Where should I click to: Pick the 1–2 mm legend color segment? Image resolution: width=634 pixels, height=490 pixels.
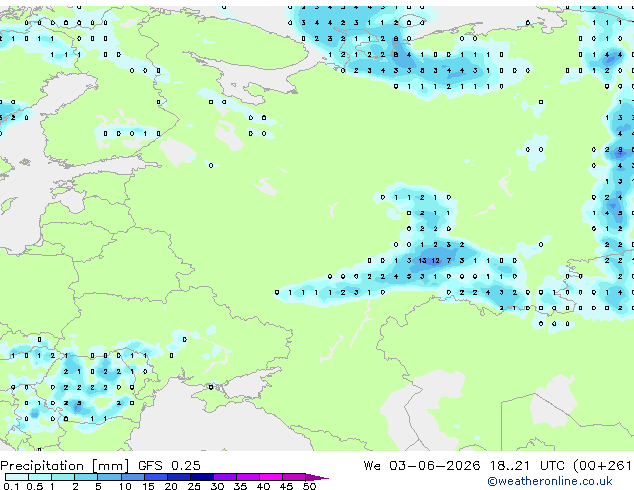(63, 477)
